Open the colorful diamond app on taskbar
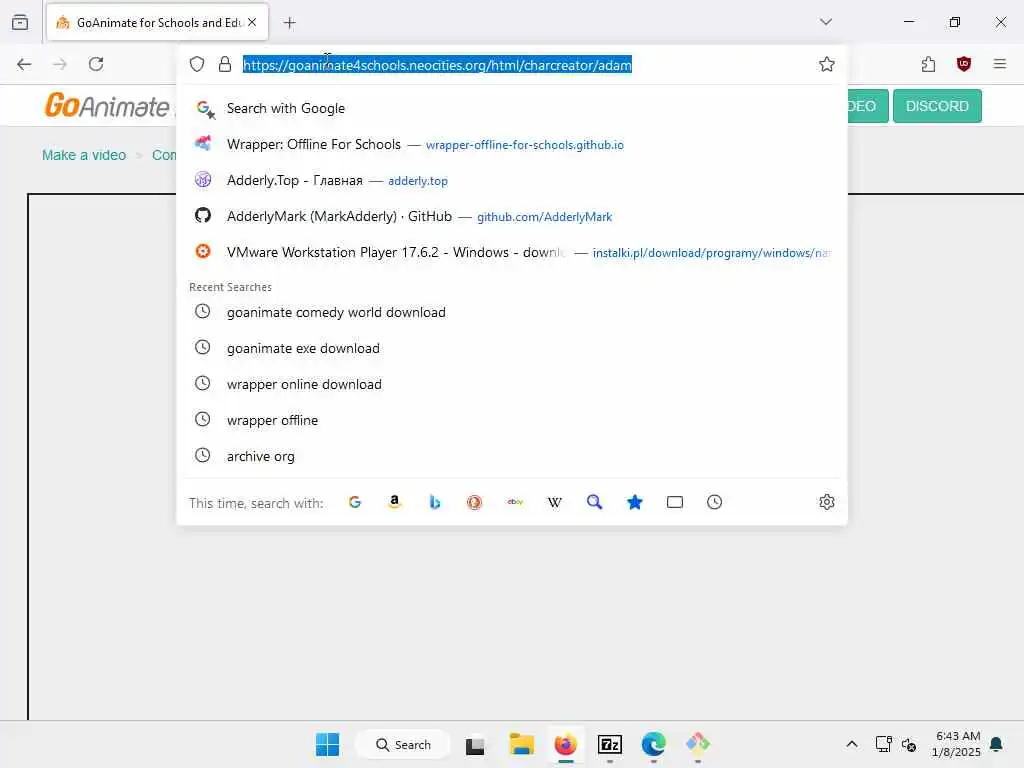 click(x=697, y=744)
